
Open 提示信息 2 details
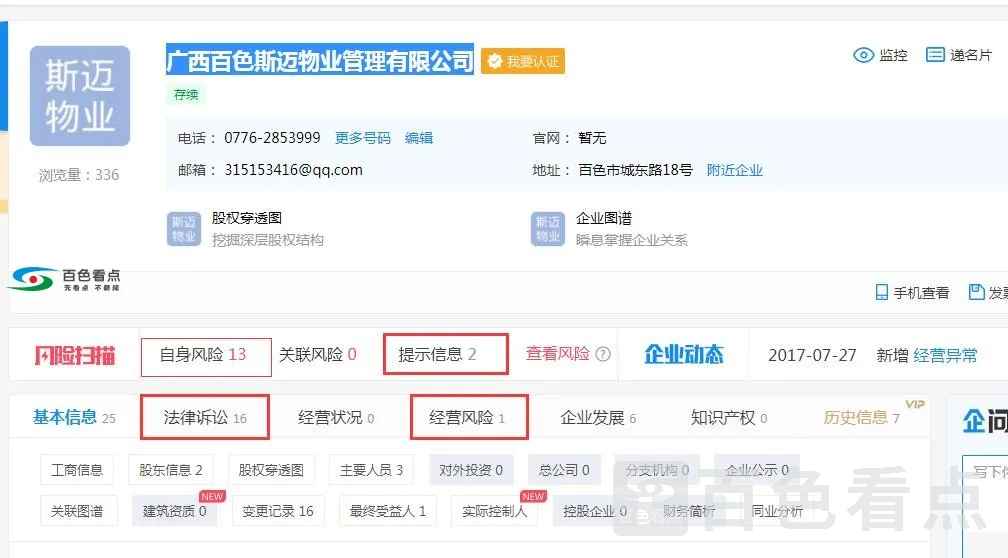click(445, 354)
